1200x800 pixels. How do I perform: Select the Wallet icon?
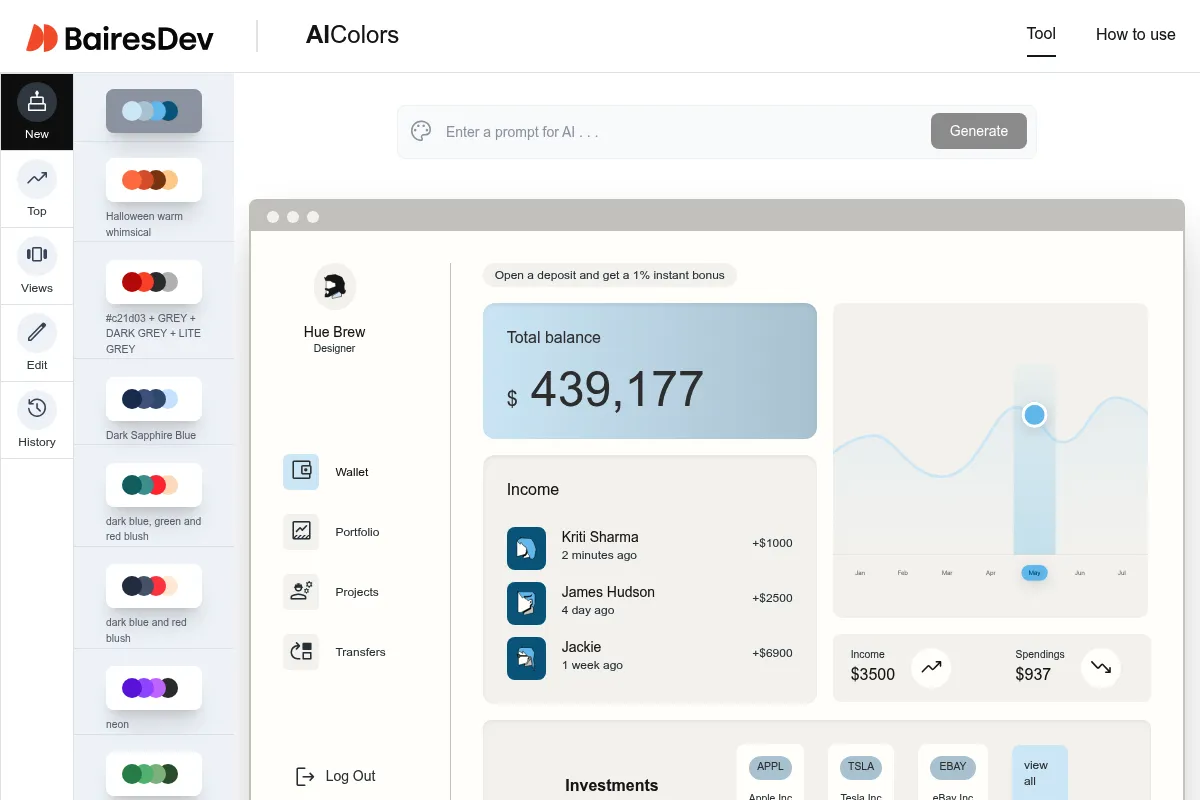(301, 471)
